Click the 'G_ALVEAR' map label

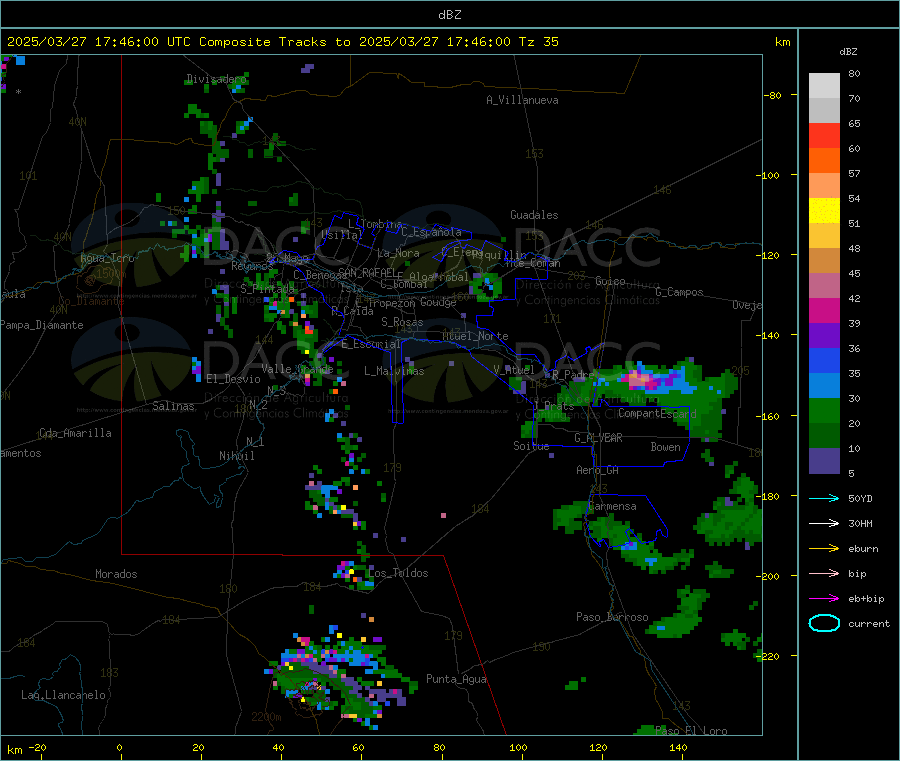pyautogui.click(x=598, y=438)
